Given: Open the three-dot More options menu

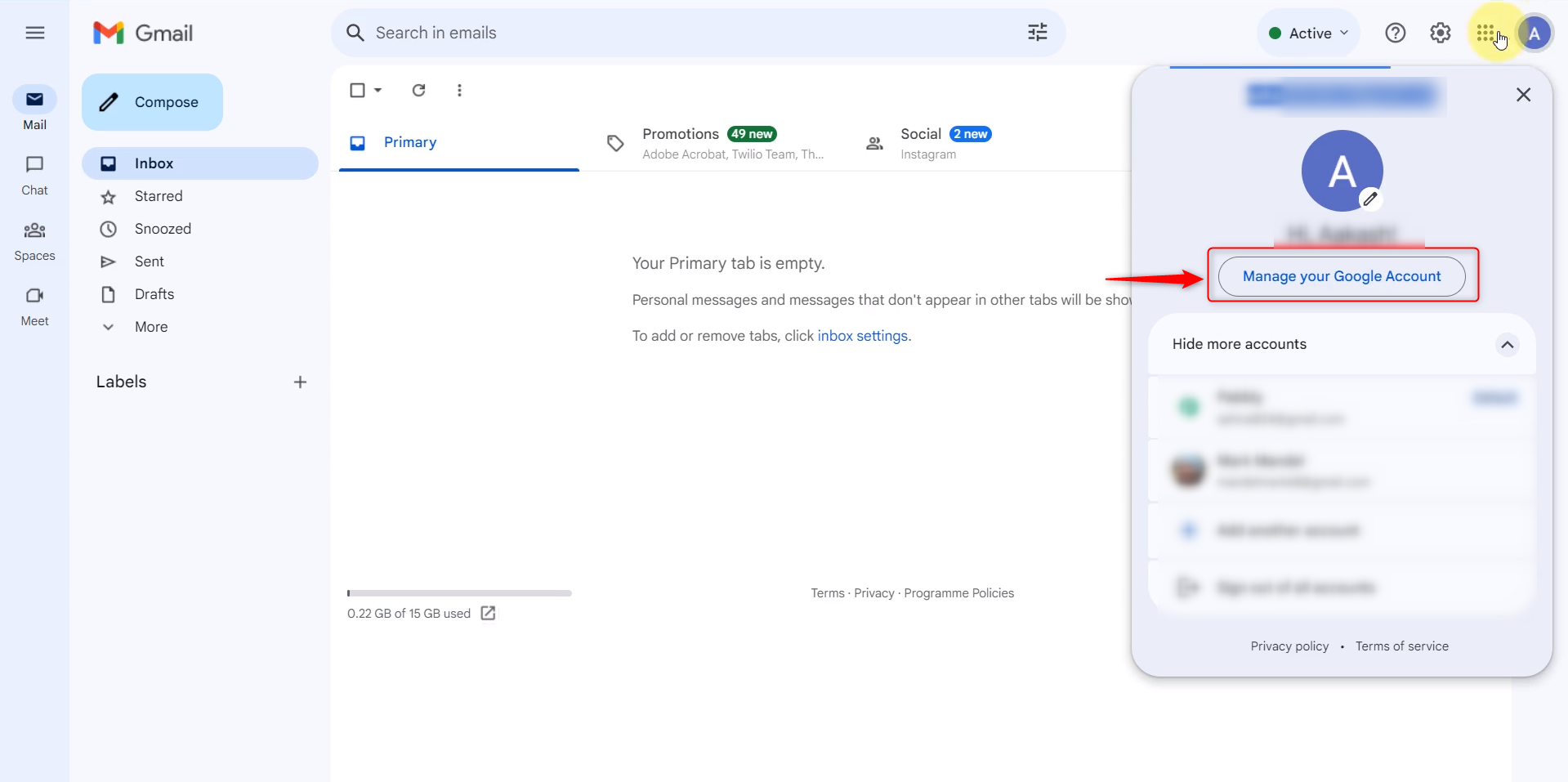Looking at the screenshot, I should 459,90.
